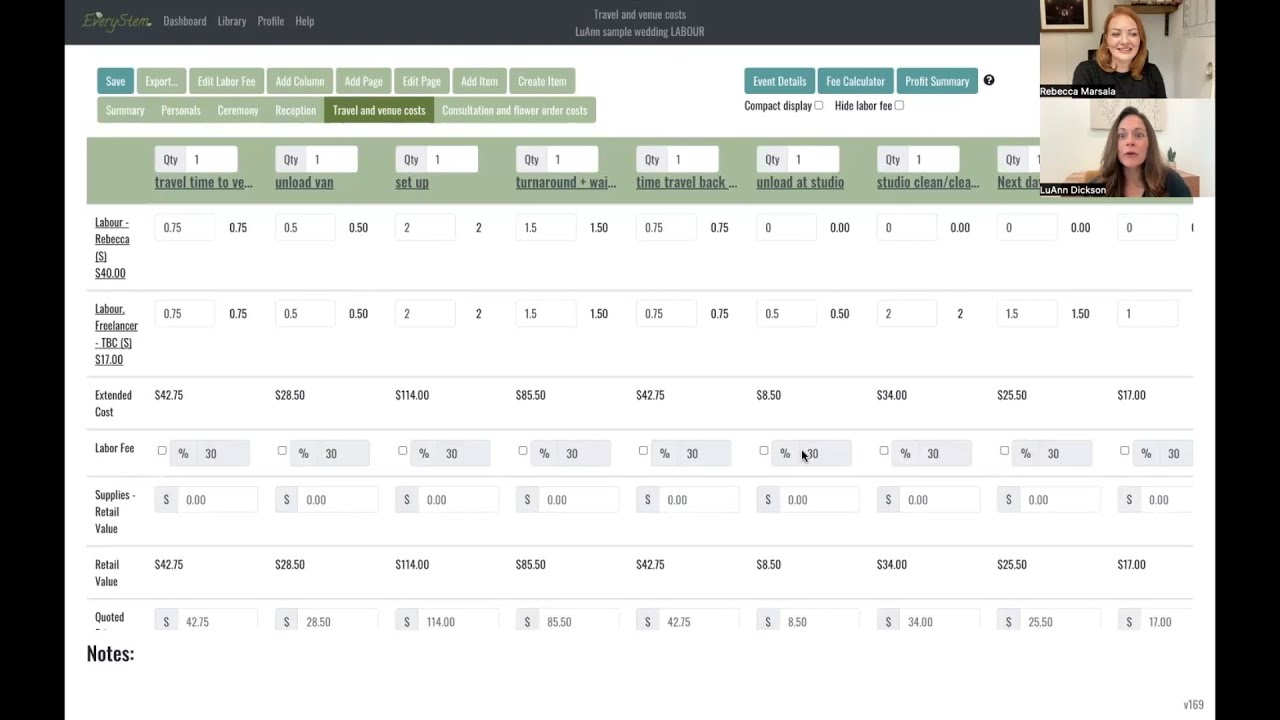Image resolution: width=1280 pixels, height=720 pixels.
Task: Edit Qty field for set up column
Action: click(452, 159)
